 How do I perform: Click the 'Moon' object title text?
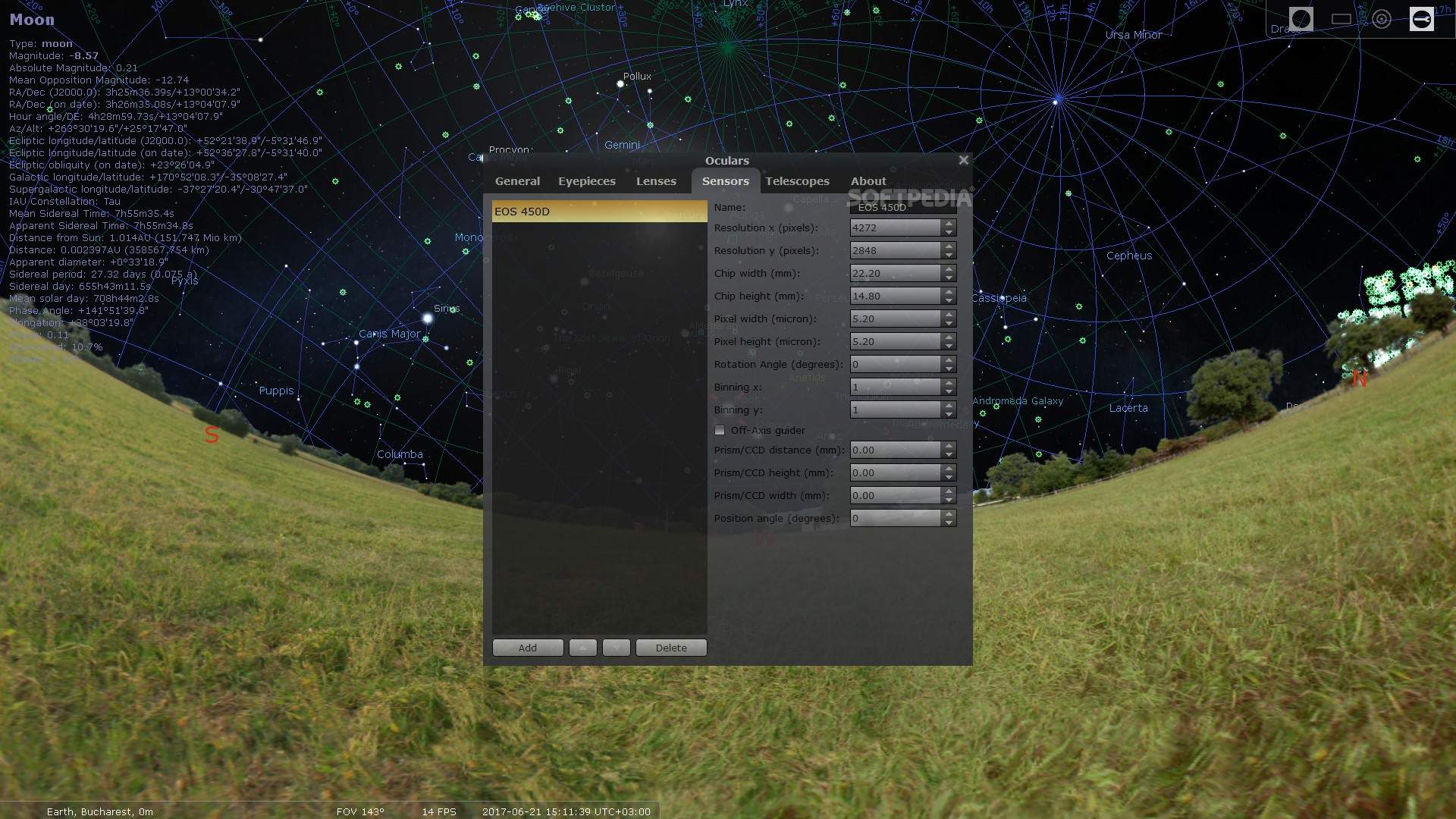[32, 20]
